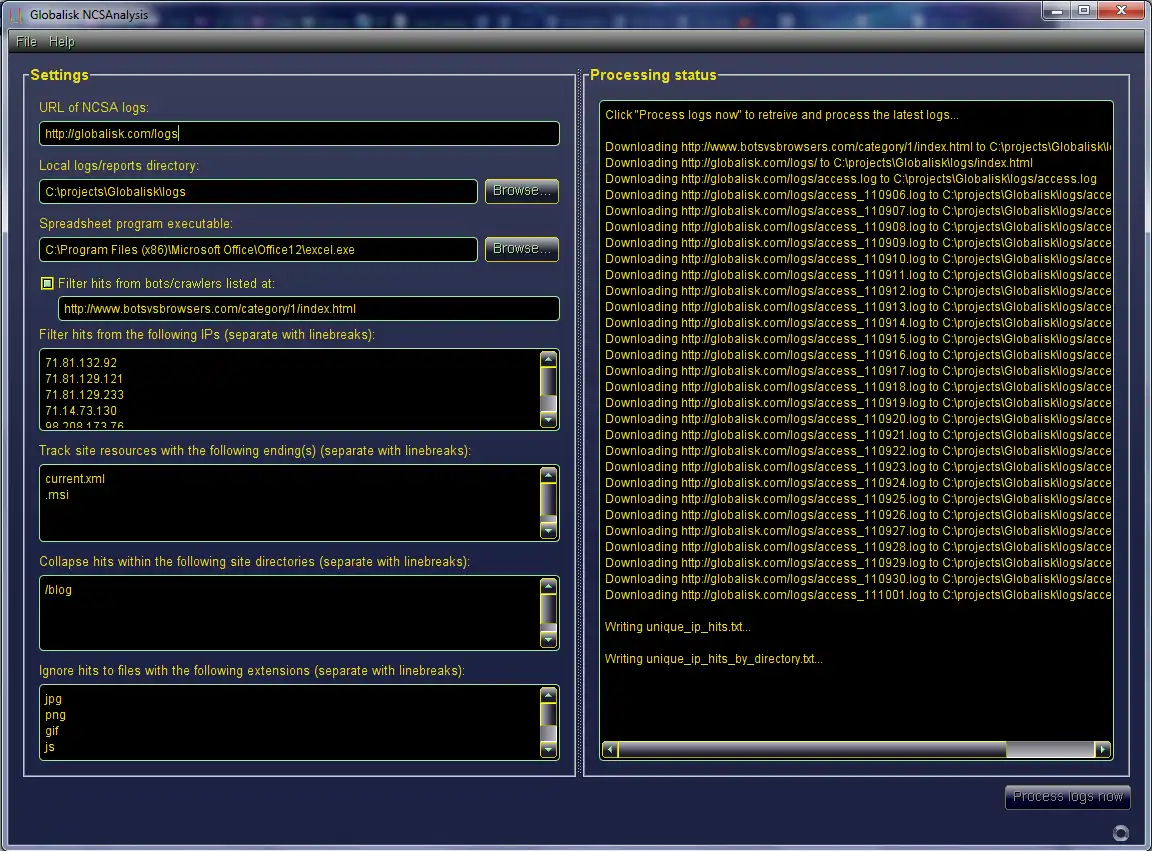Browse for the spreadsheet executable
Viewport: 1152px width, 851px height.
[x=522, y=249]
